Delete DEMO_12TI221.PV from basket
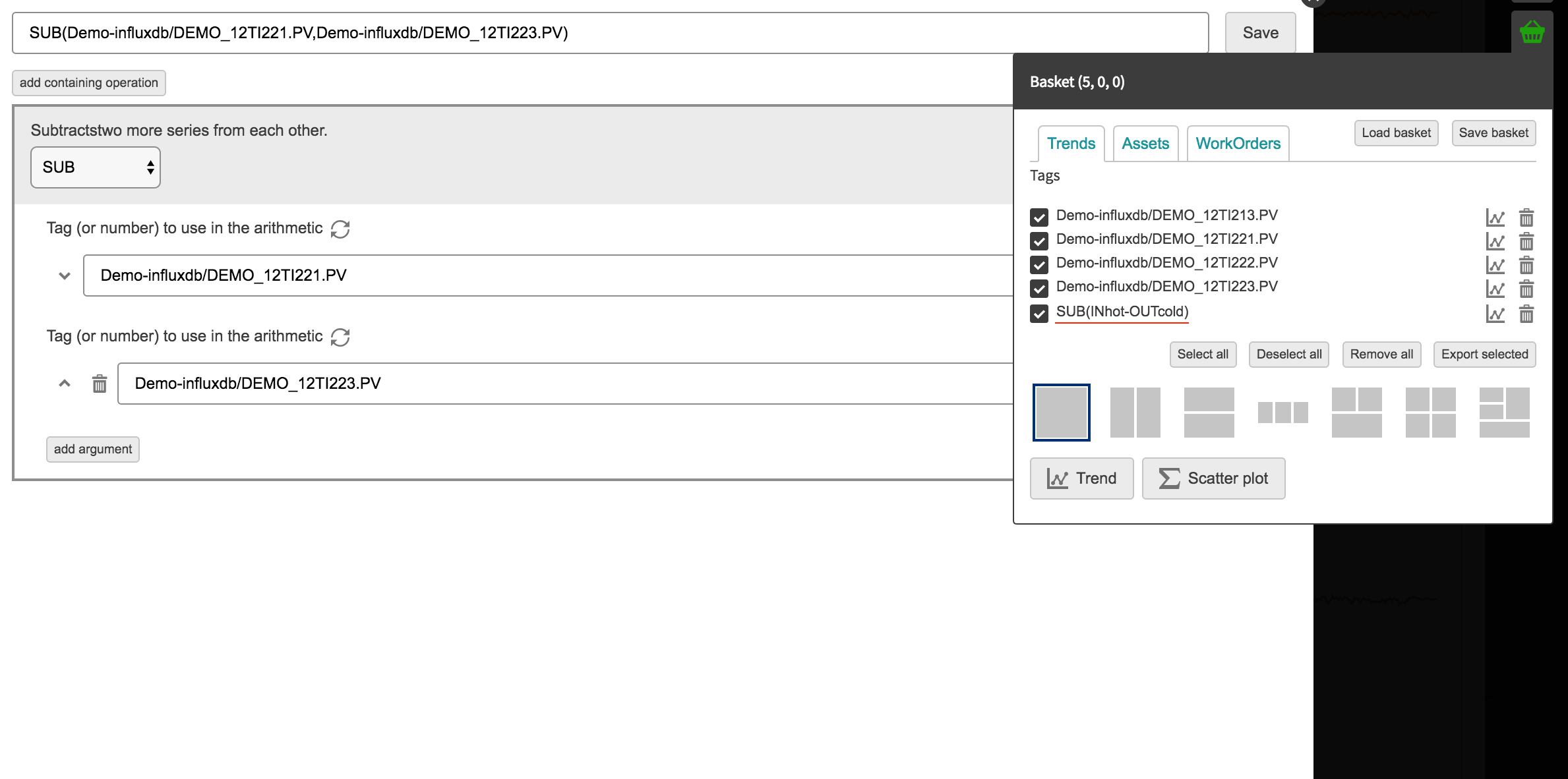Image resolution: width=1568 pixels, height=779 pixels. 1526,241
